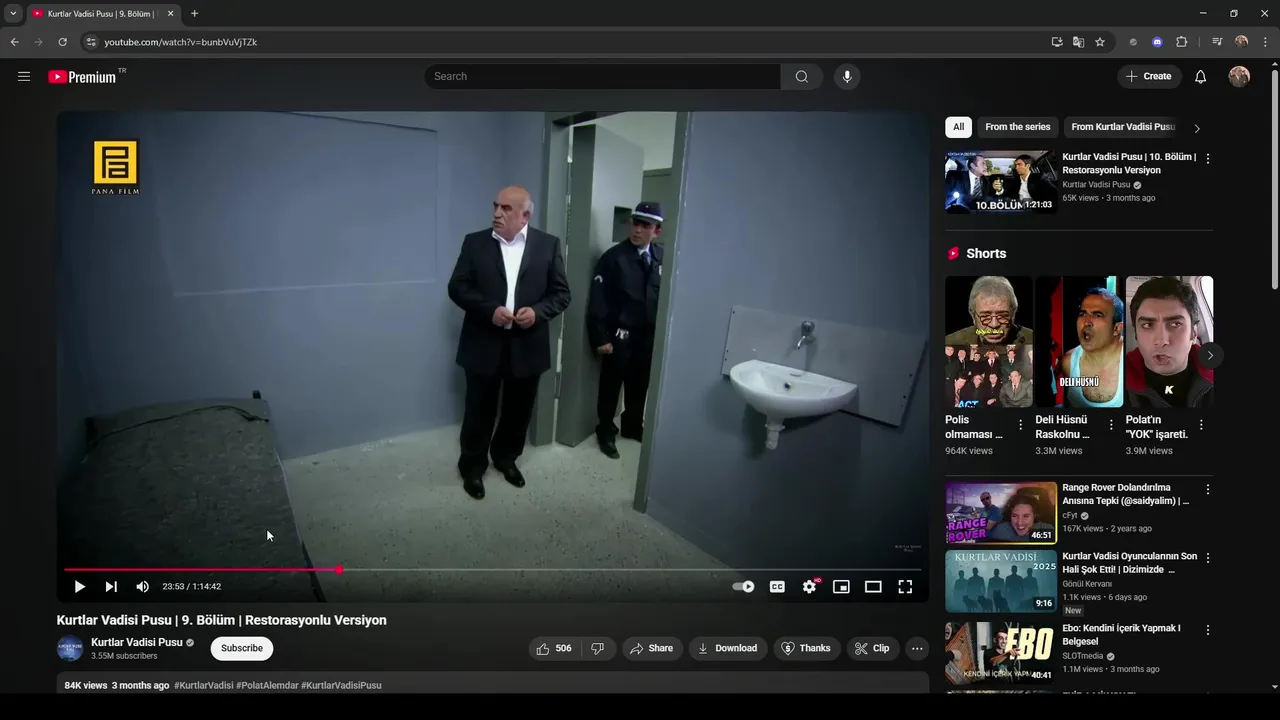Select the All filter chip
Screen dimensions: 1280x720
click(x=958, y=127)
